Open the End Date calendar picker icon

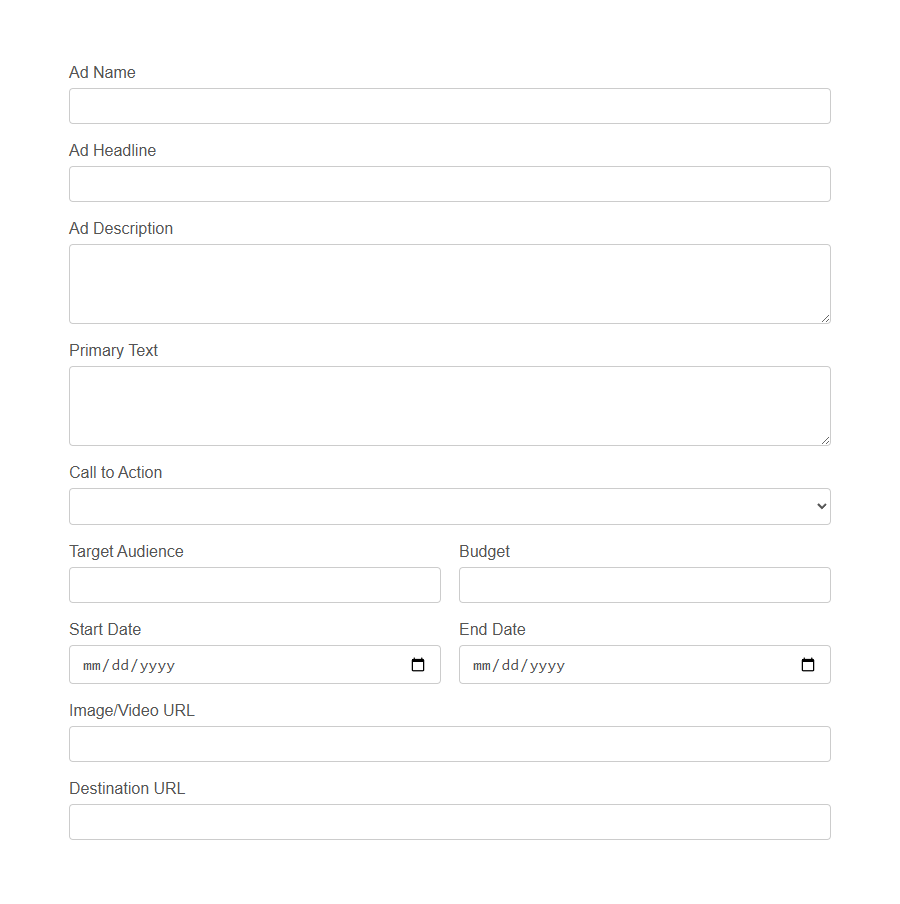click(x=807, y=664)
